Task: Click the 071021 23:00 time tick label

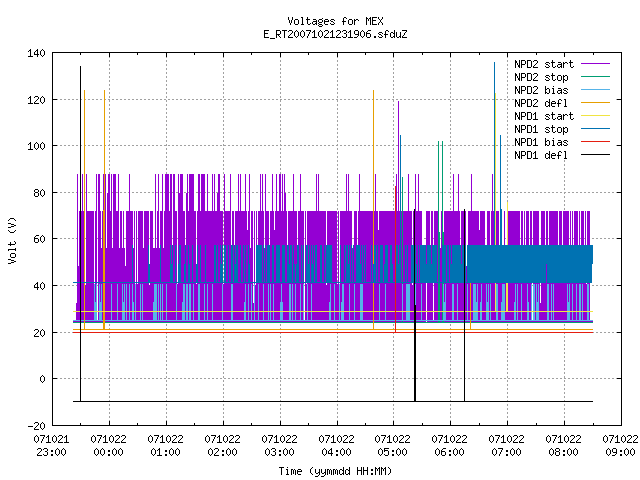Action: coord(51,446)
